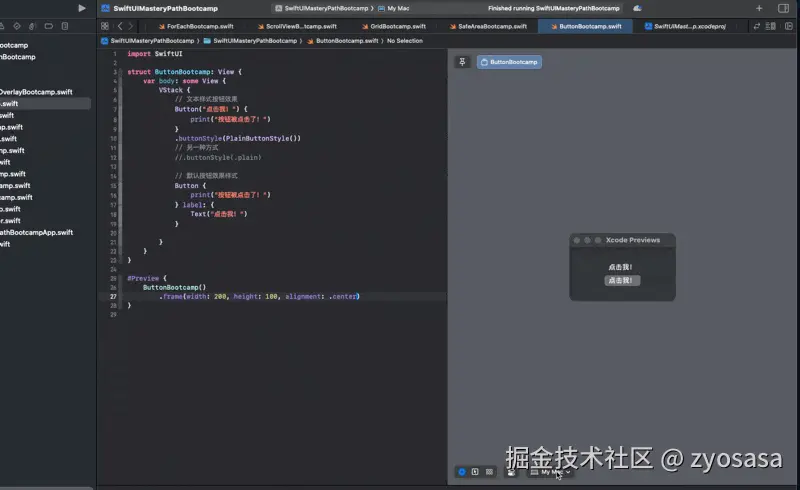Switch to selectable preview mode icon
This screenshot has width=800, height=490.
click(x=475, y=472)
